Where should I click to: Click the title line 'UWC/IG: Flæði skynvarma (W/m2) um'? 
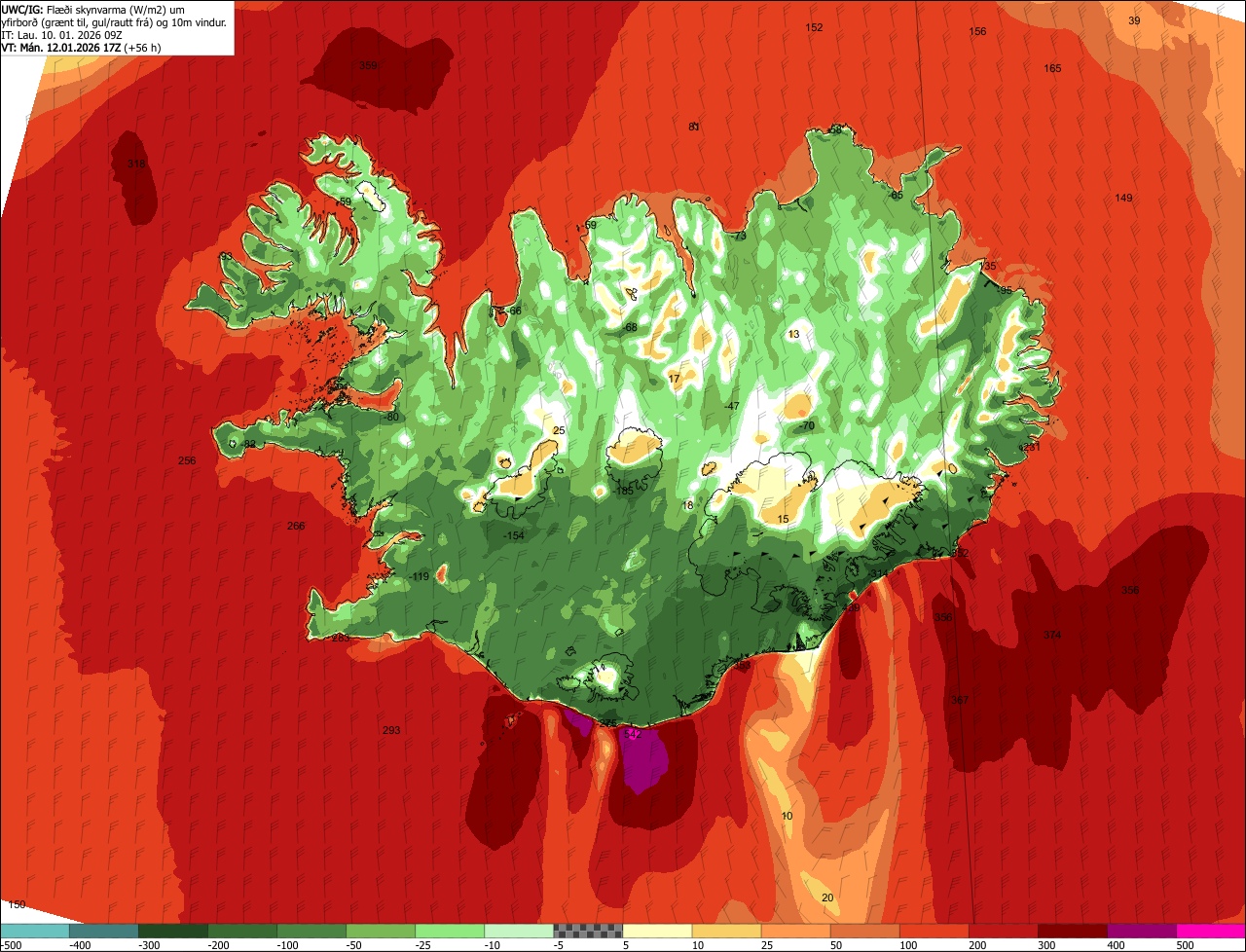pyautogui.click(x=93, y=10)
